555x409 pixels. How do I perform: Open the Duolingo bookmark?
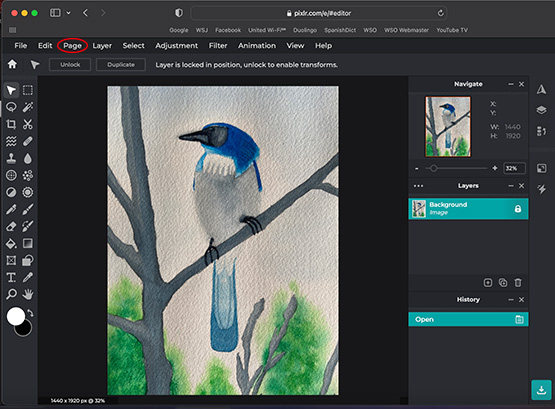pos(305,30)
